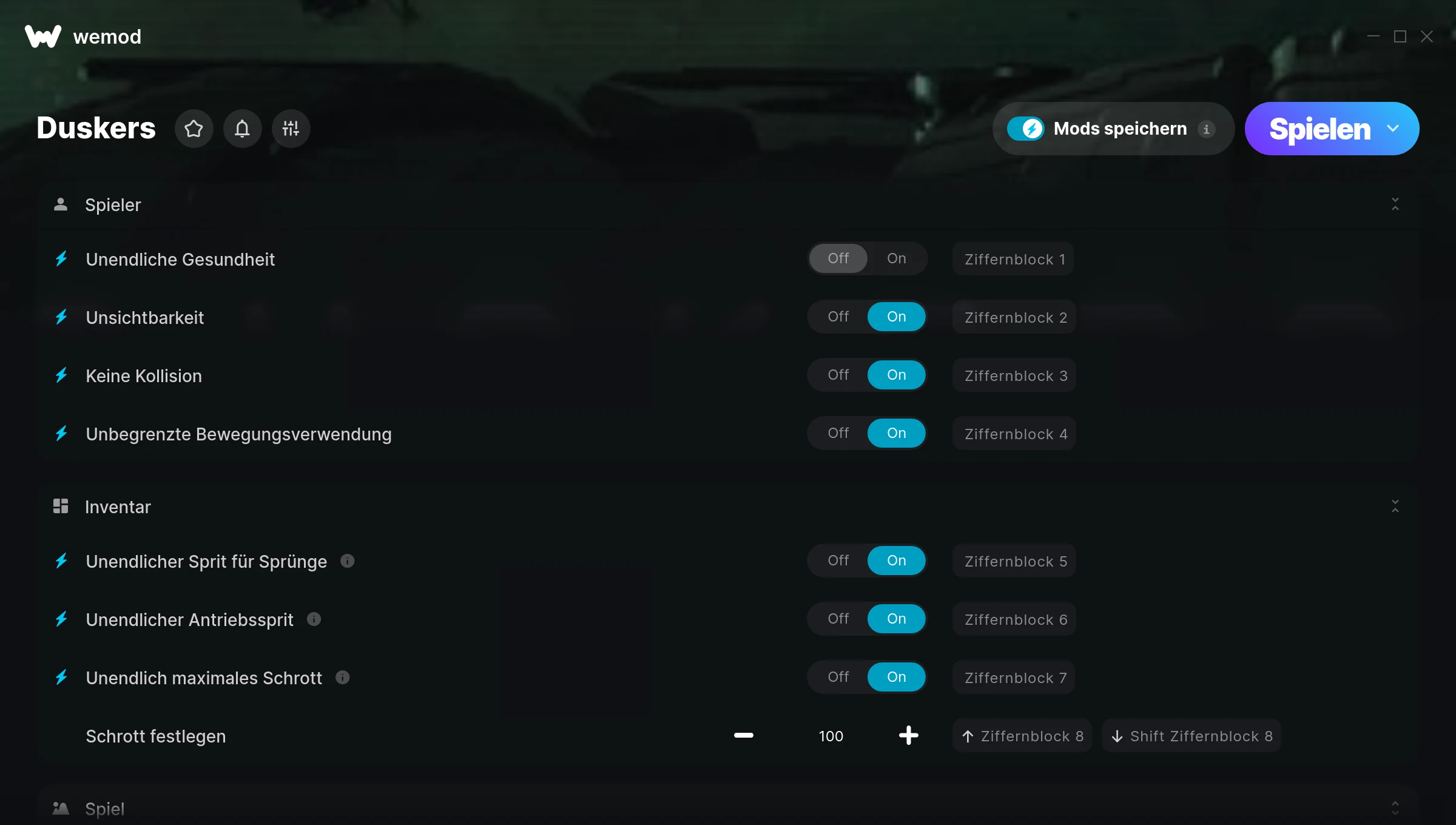Turn off Unsichtbarkeit
This screenshot has height=825, width=1456.
tap(838, 317)
